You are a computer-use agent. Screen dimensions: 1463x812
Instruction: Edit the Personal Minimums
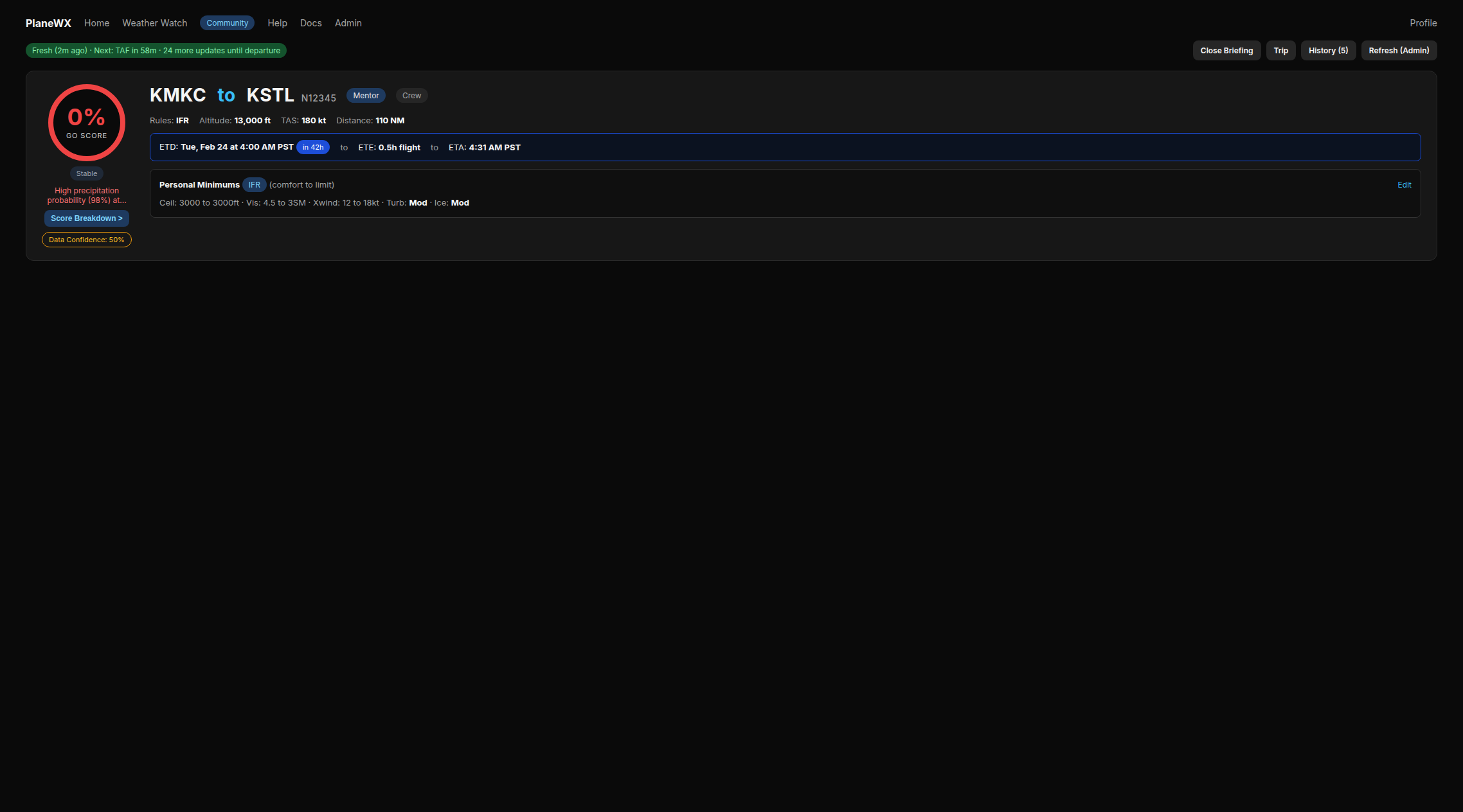1404,185
